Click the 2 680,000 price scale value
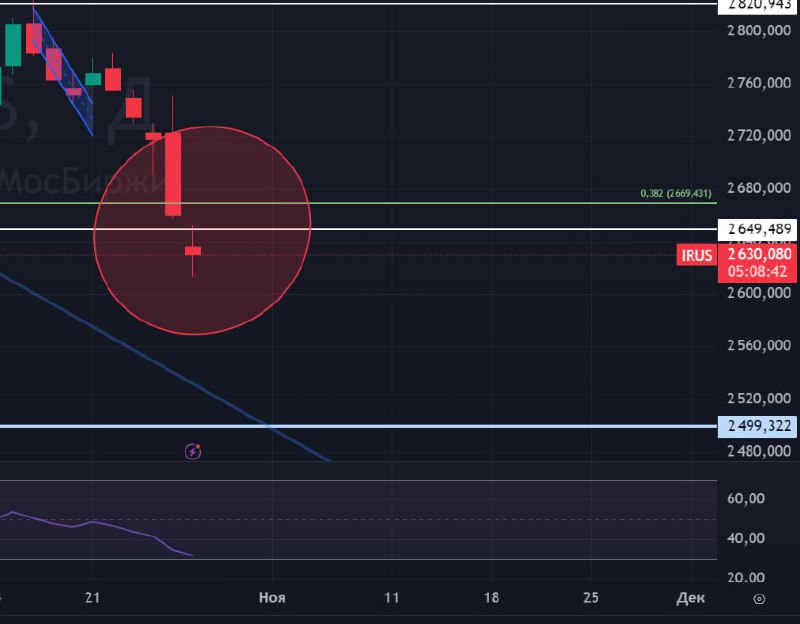Image resolution: width=800 pixels, height=624 pixels. 759,188
